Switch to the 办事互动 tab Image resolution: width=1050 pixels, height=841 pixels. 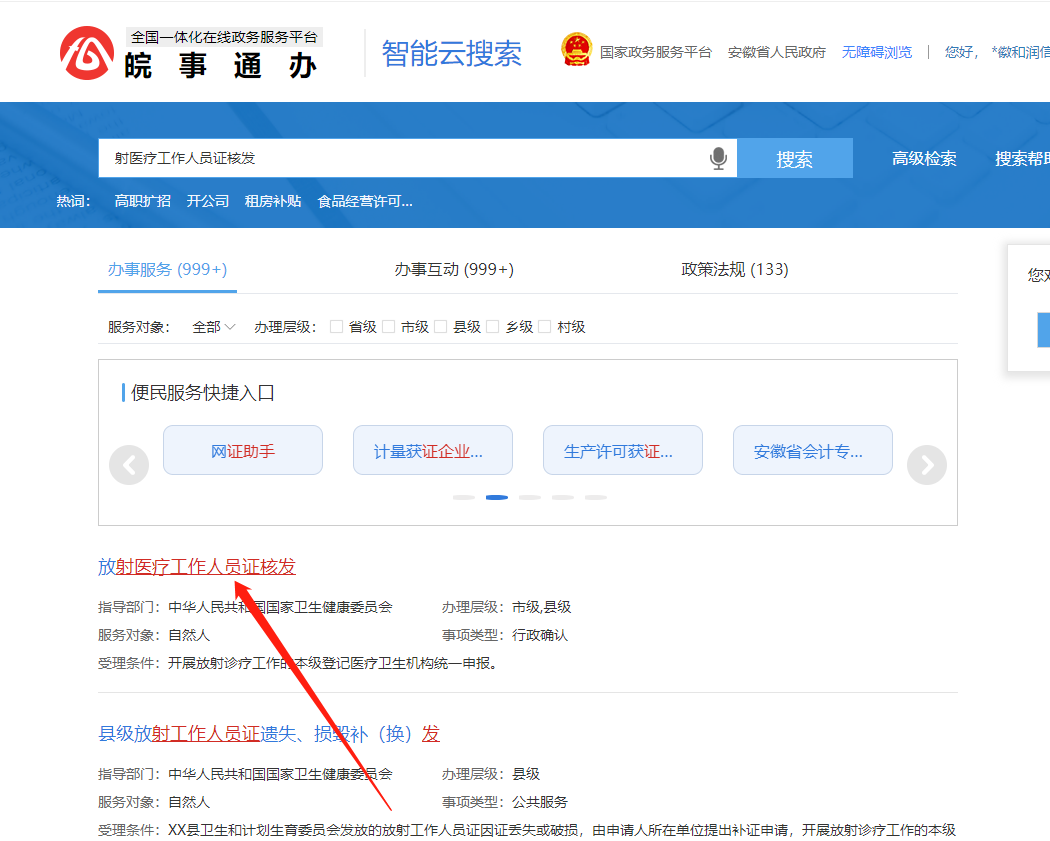[x=454, y=269]
